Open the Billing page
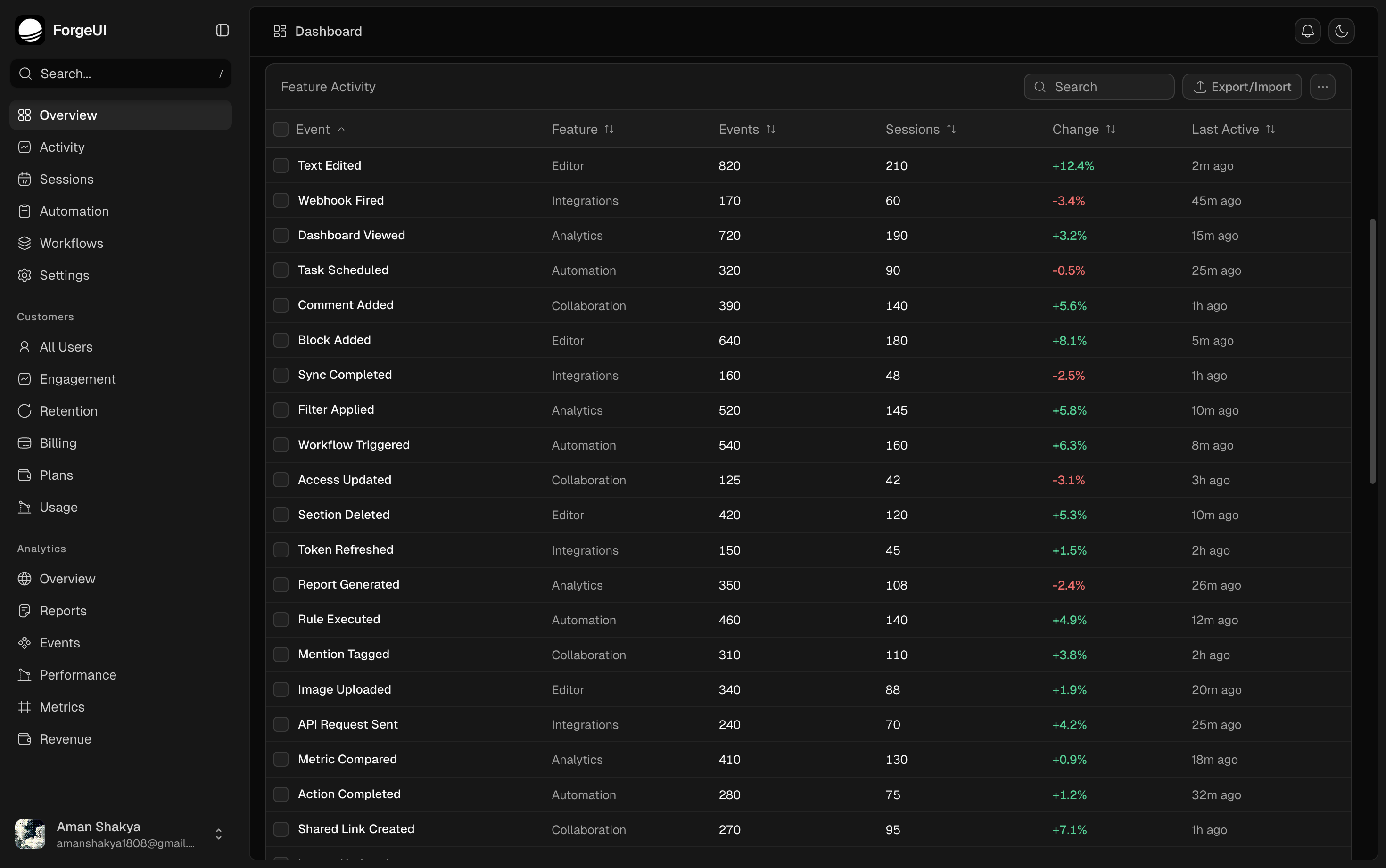This screenshot has height=868, width=1386. (58, 442)
